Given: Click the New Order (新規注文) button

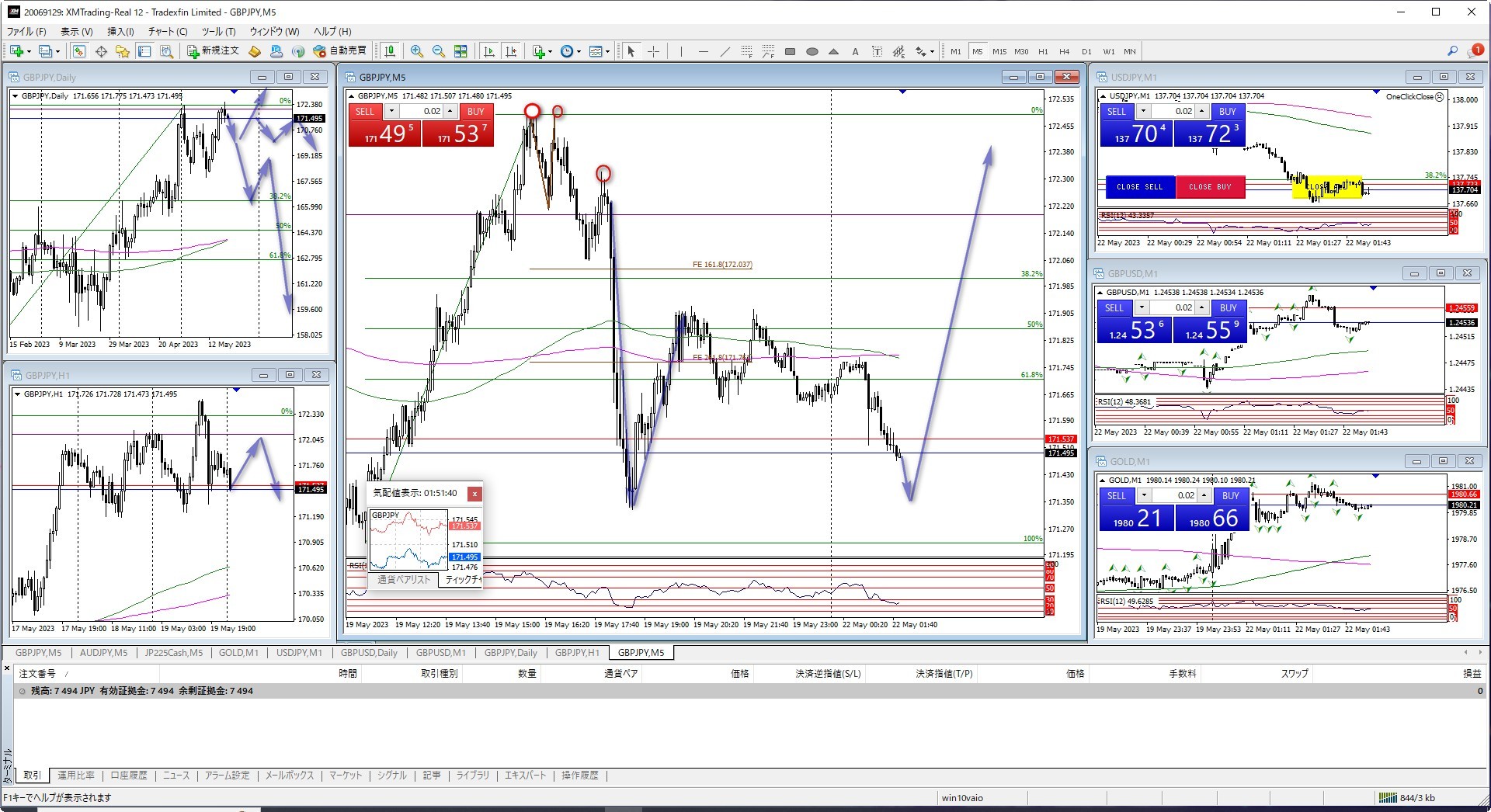Looking at the screenshot, I should tap(214, 51).
